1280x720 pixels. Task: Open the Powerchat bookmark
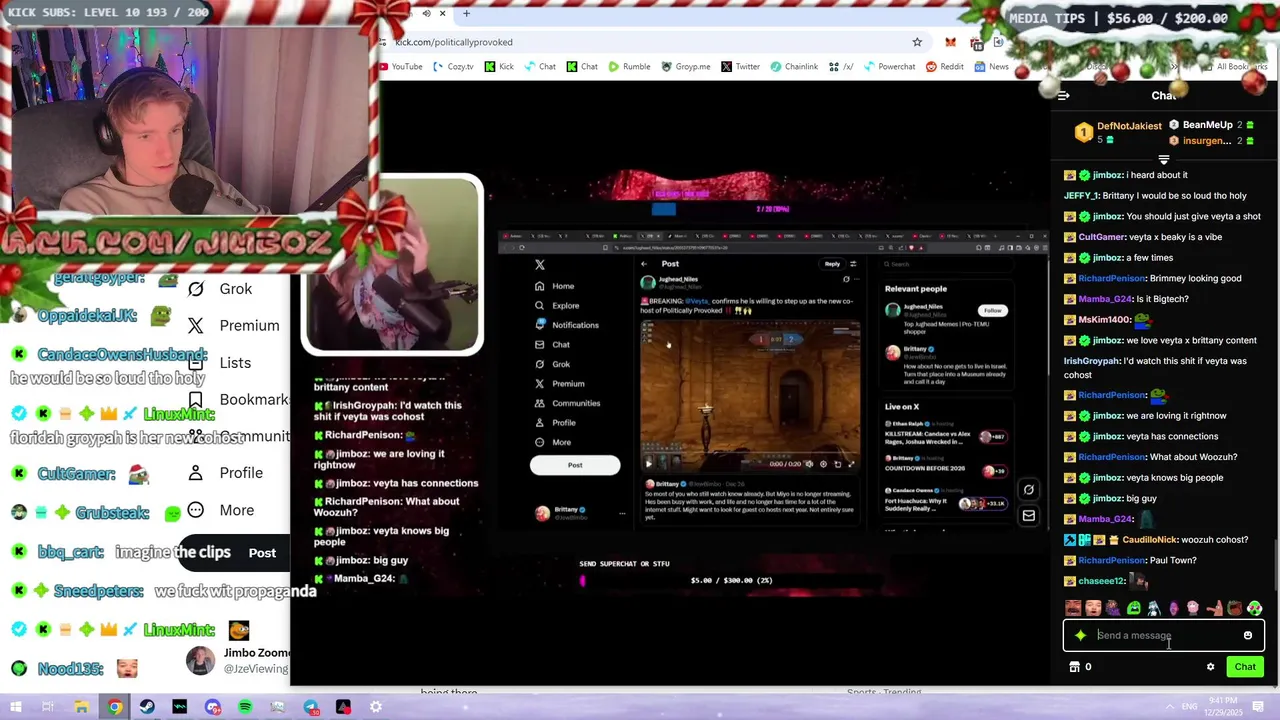(x=889, y=67)
